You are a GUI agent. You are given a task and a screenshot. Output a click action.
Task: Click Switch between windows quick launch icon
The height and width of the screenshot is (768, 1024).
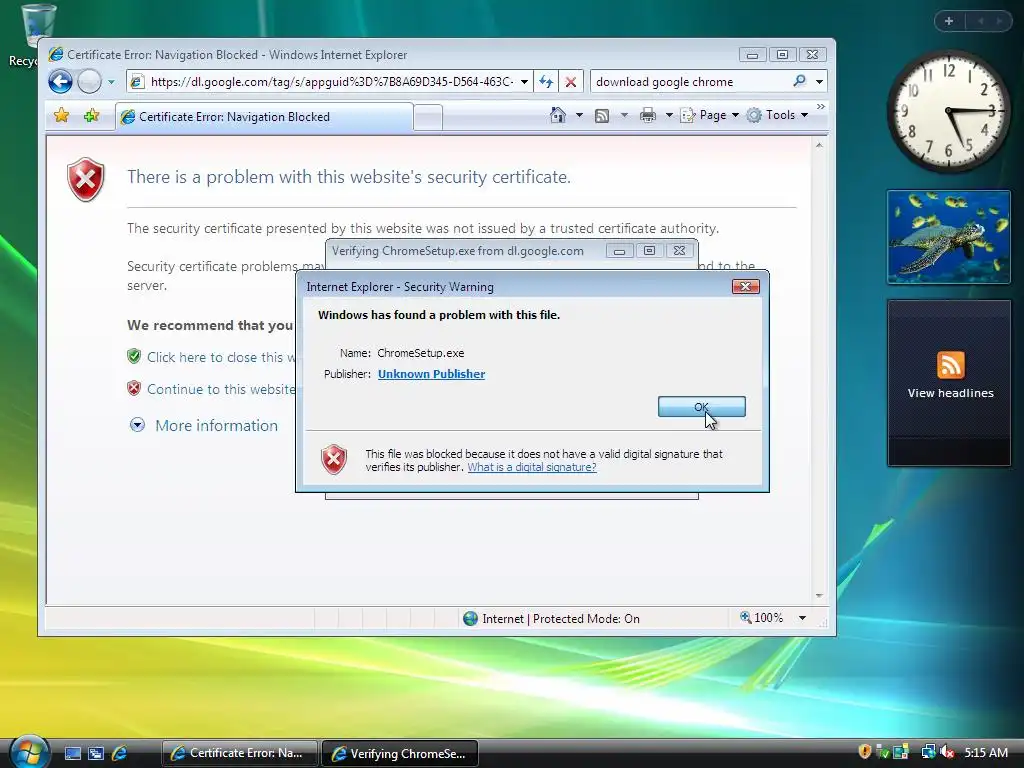pos(96,753)
